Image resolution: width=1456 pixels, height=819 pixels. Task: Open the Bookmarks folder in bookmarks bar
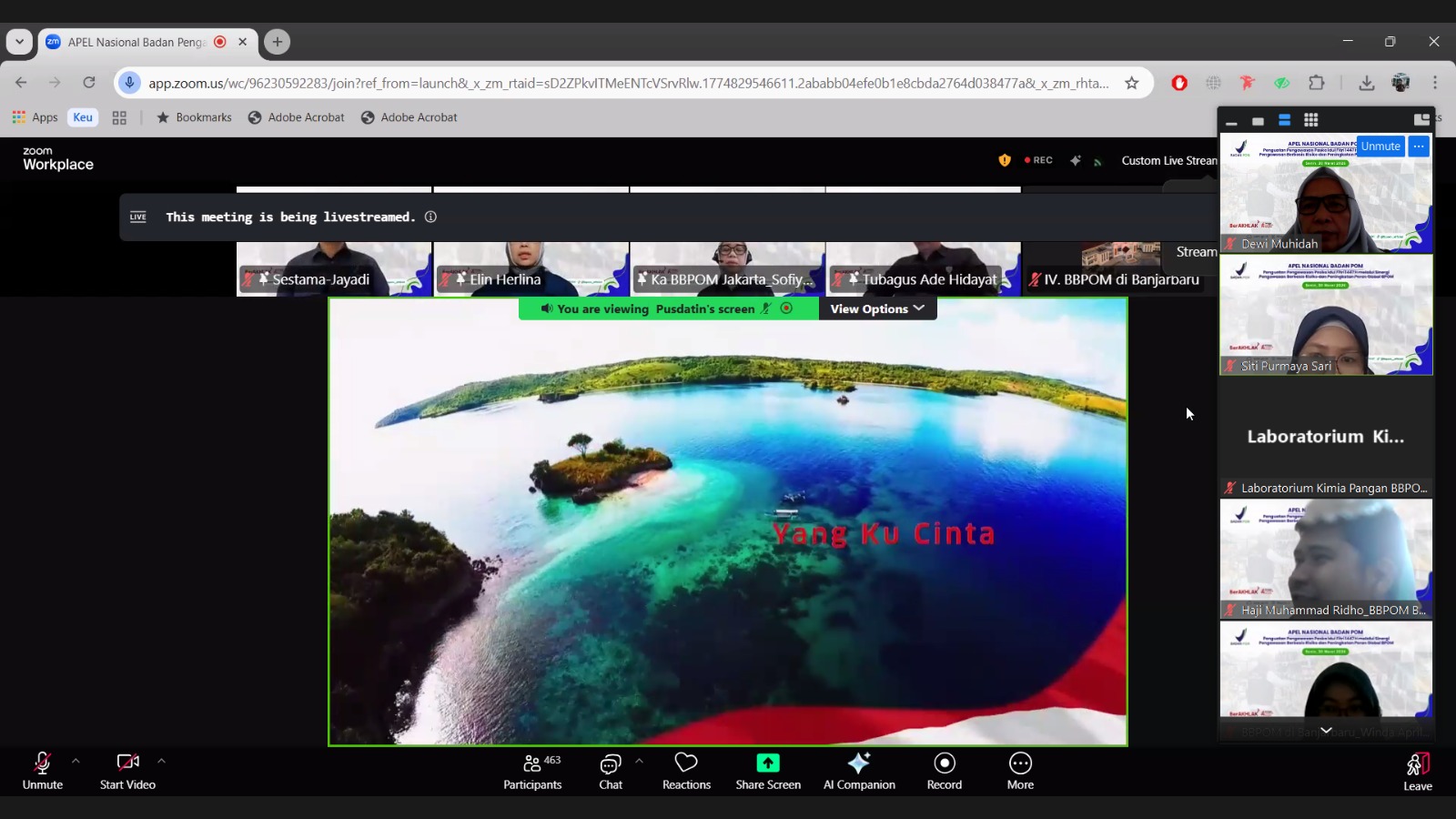(x=194, y=117)
